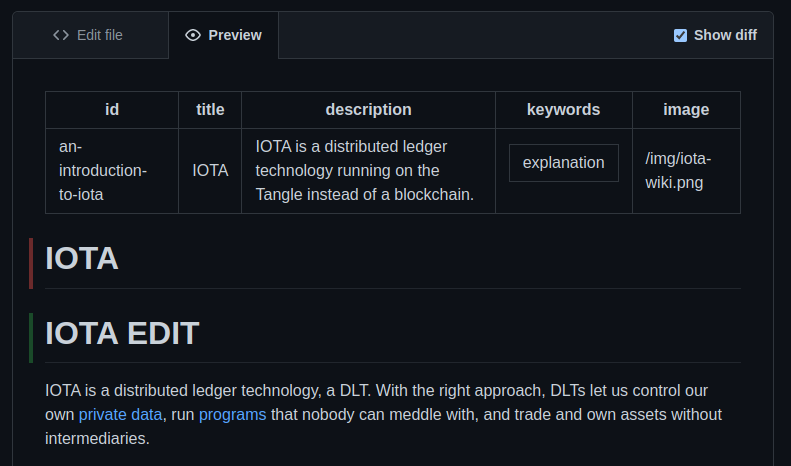Click the 'title' column header
This screenshot has width=791, height=466.
click(x=210, y=110)
